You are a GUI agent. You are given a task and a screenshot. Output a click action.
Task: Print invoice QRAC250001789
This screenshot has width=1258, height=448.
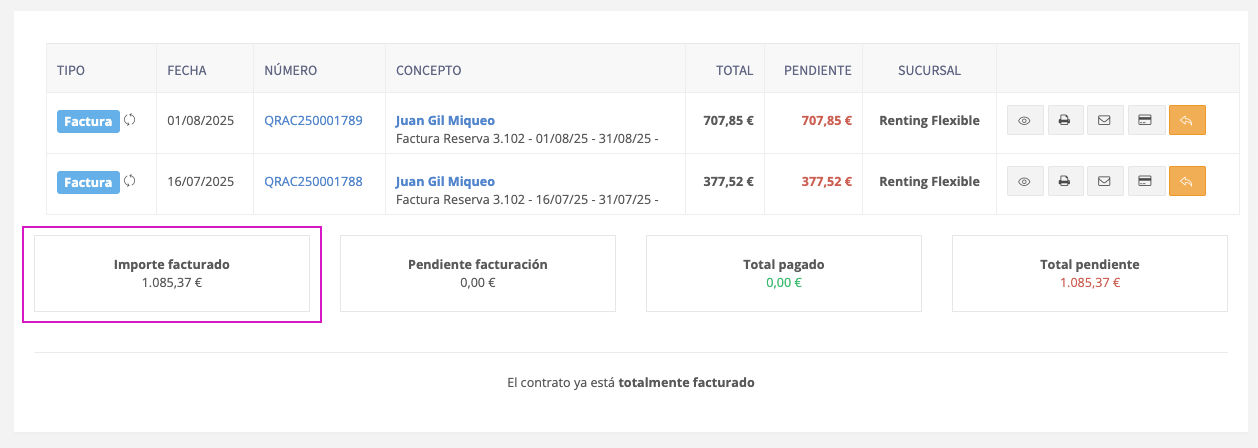[x=1065, y=120]
